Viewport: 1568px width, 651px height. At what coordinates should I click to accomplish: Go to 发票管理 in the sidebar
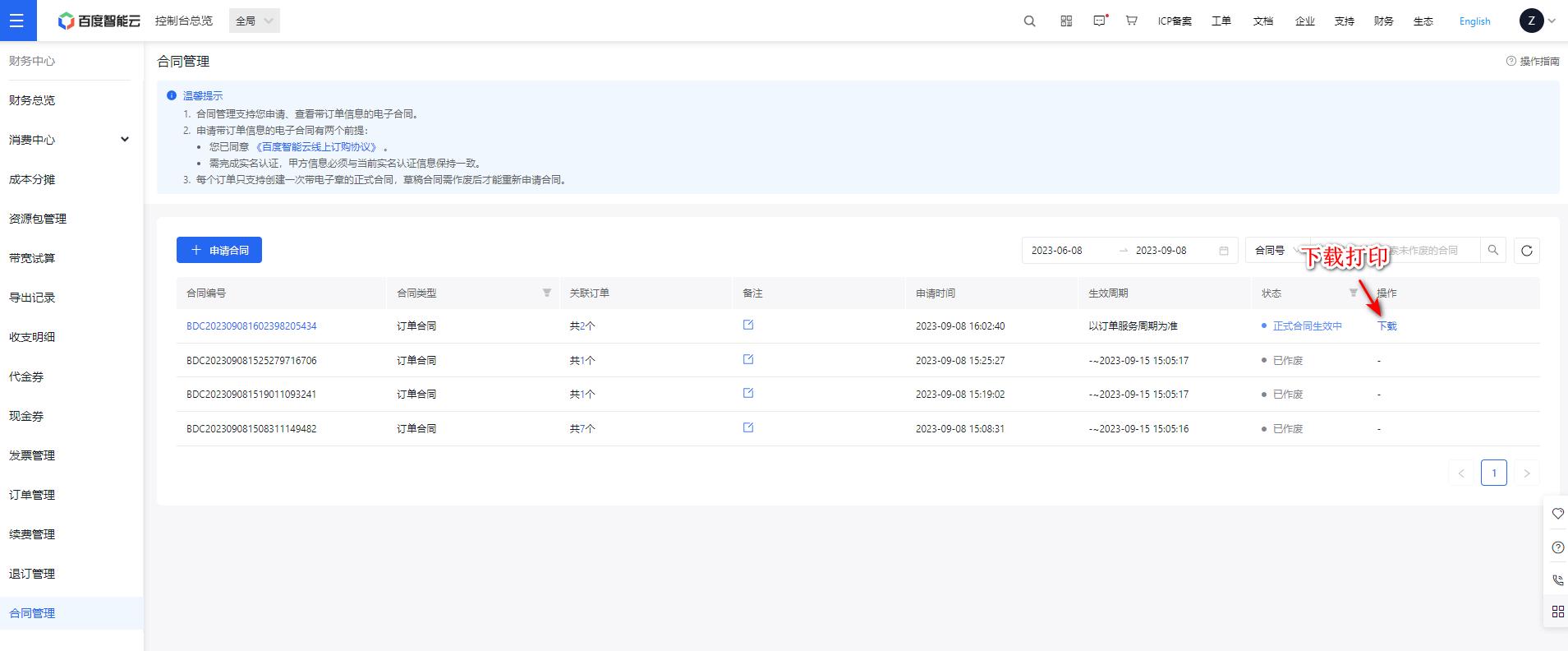pos(32,455)
